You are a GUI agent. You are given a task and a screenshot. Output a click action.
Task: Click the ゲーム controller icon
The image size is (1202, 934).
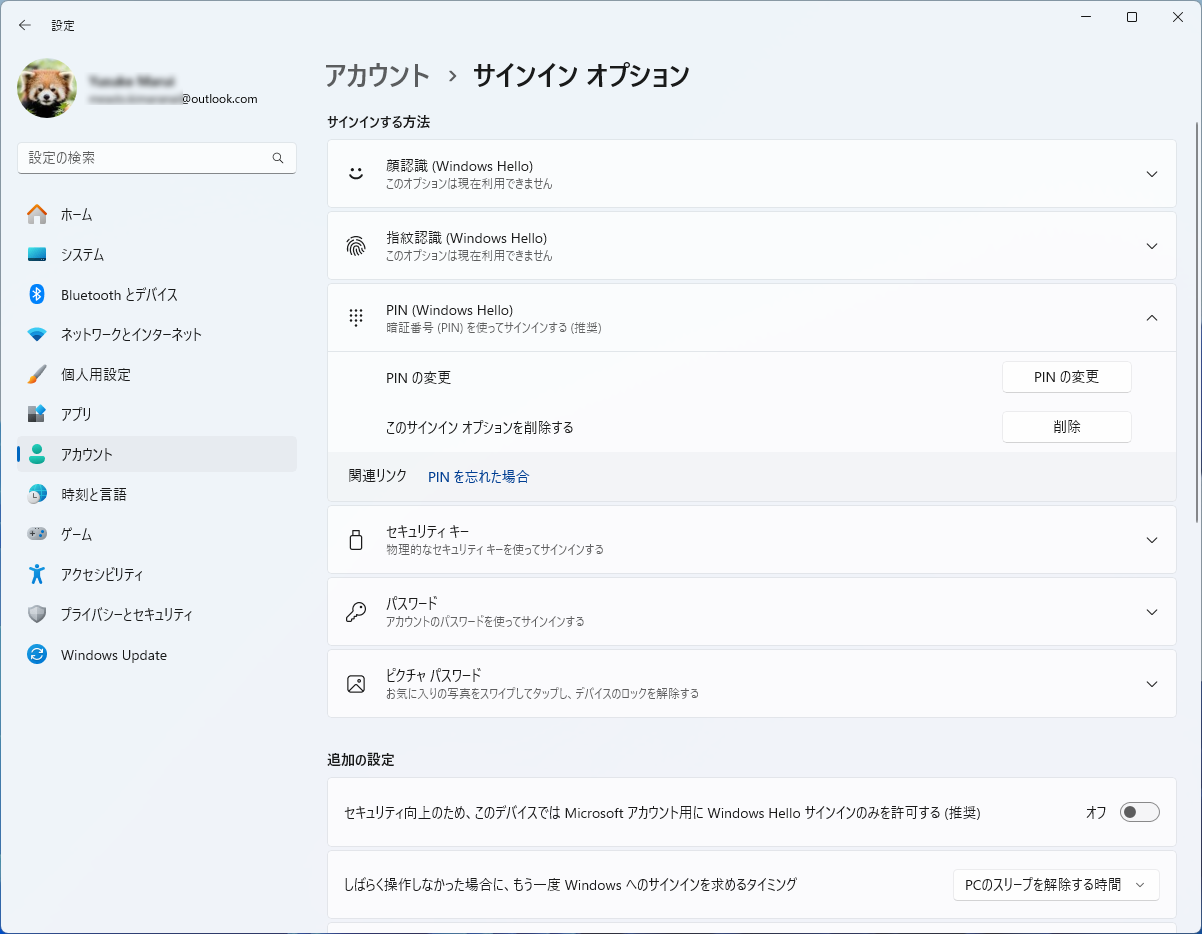pos(37,534)
